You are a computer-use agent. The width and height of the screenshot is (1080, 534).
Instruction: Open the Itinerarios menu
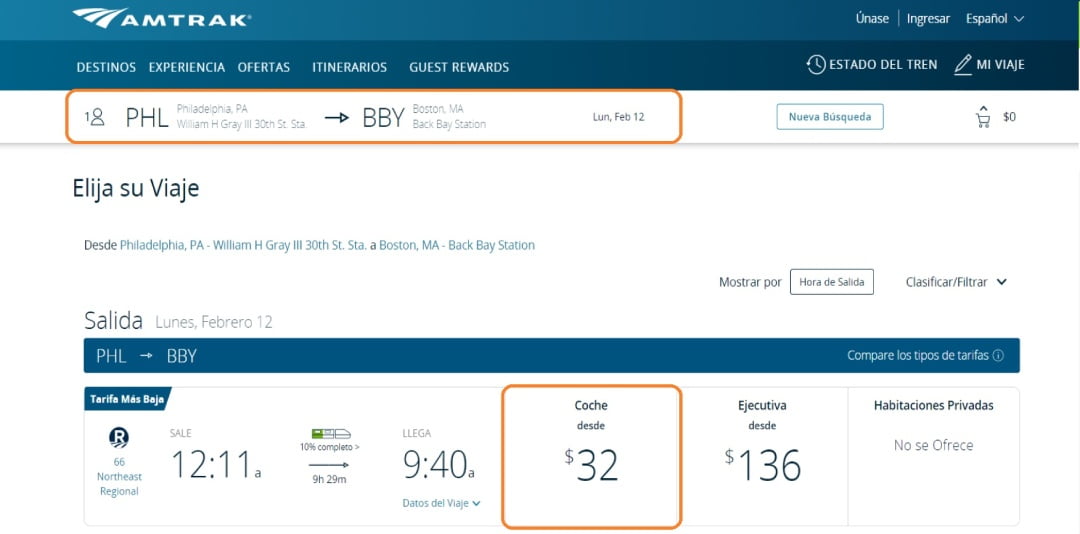[349, 68]
